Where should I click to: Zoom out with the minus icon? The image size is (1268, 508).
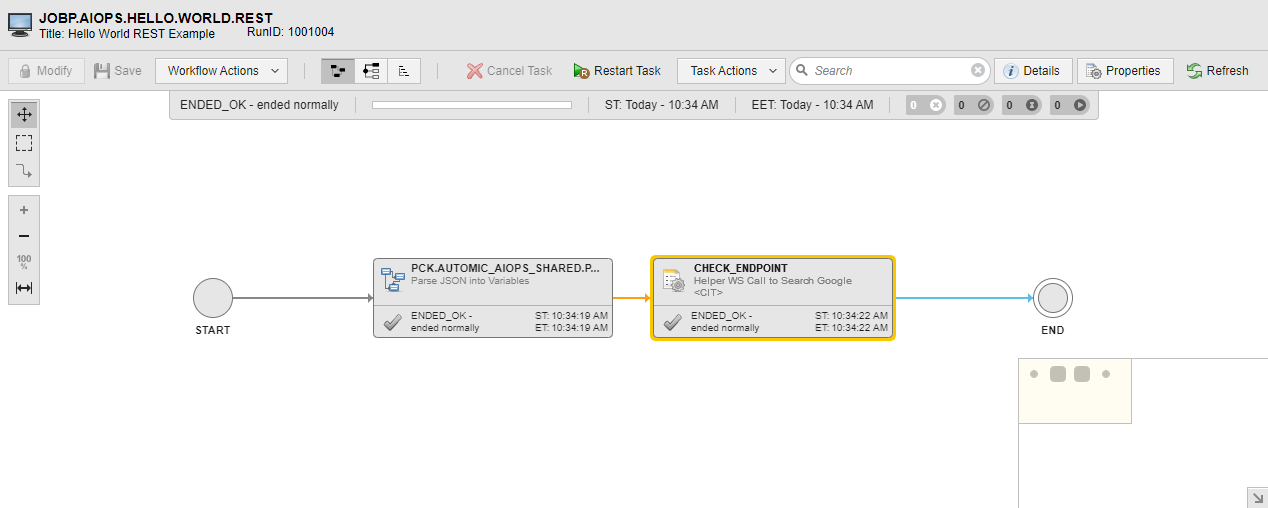point(24,236)
